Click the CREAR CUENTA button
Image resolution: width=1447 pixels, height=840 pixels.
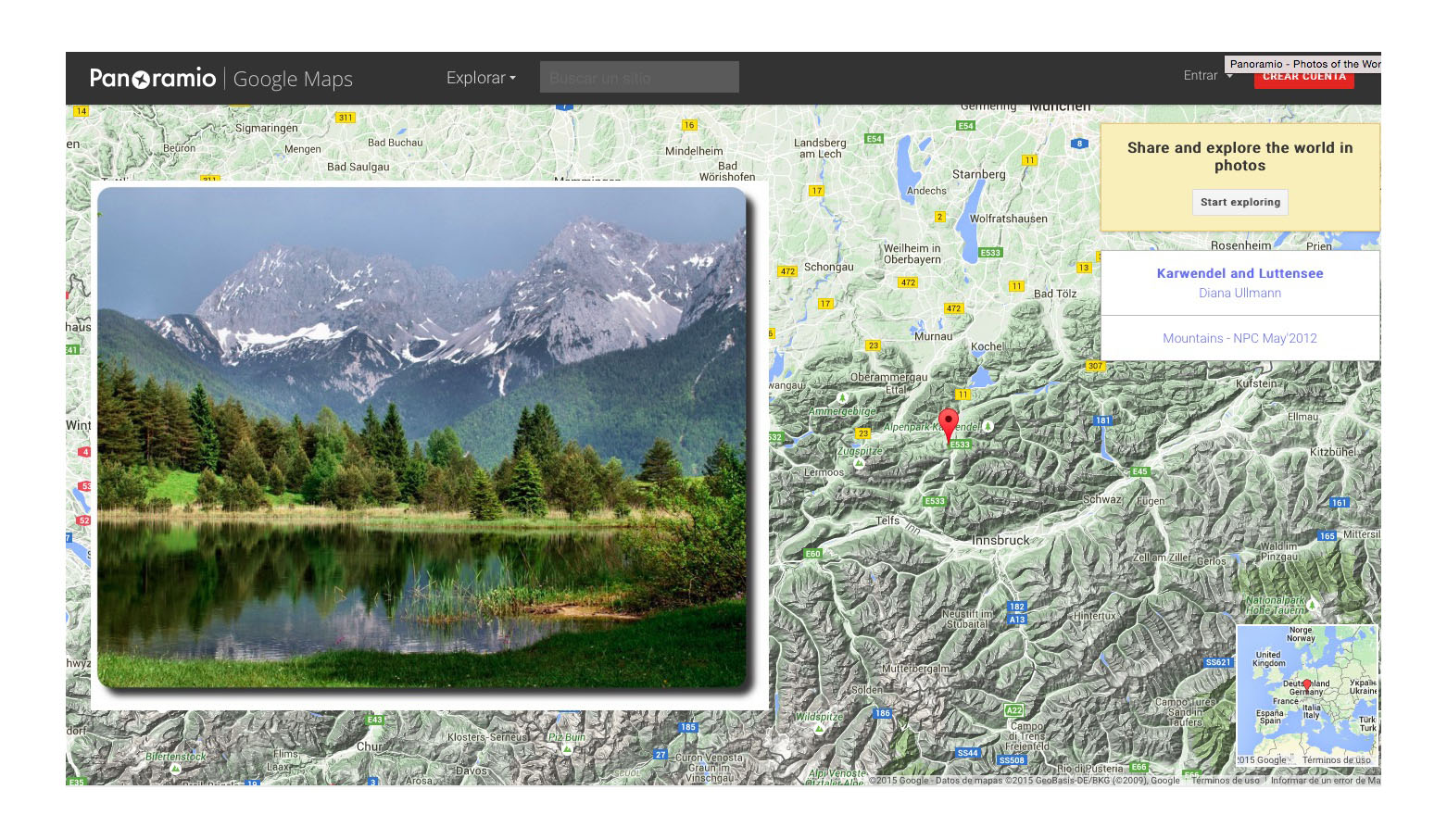[1304, 77]
